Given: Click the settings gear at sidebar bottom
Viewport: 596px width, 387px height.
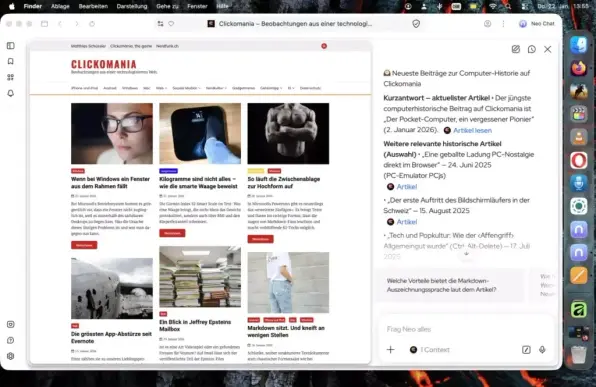Looking at the screenshot, I should 11,356.
